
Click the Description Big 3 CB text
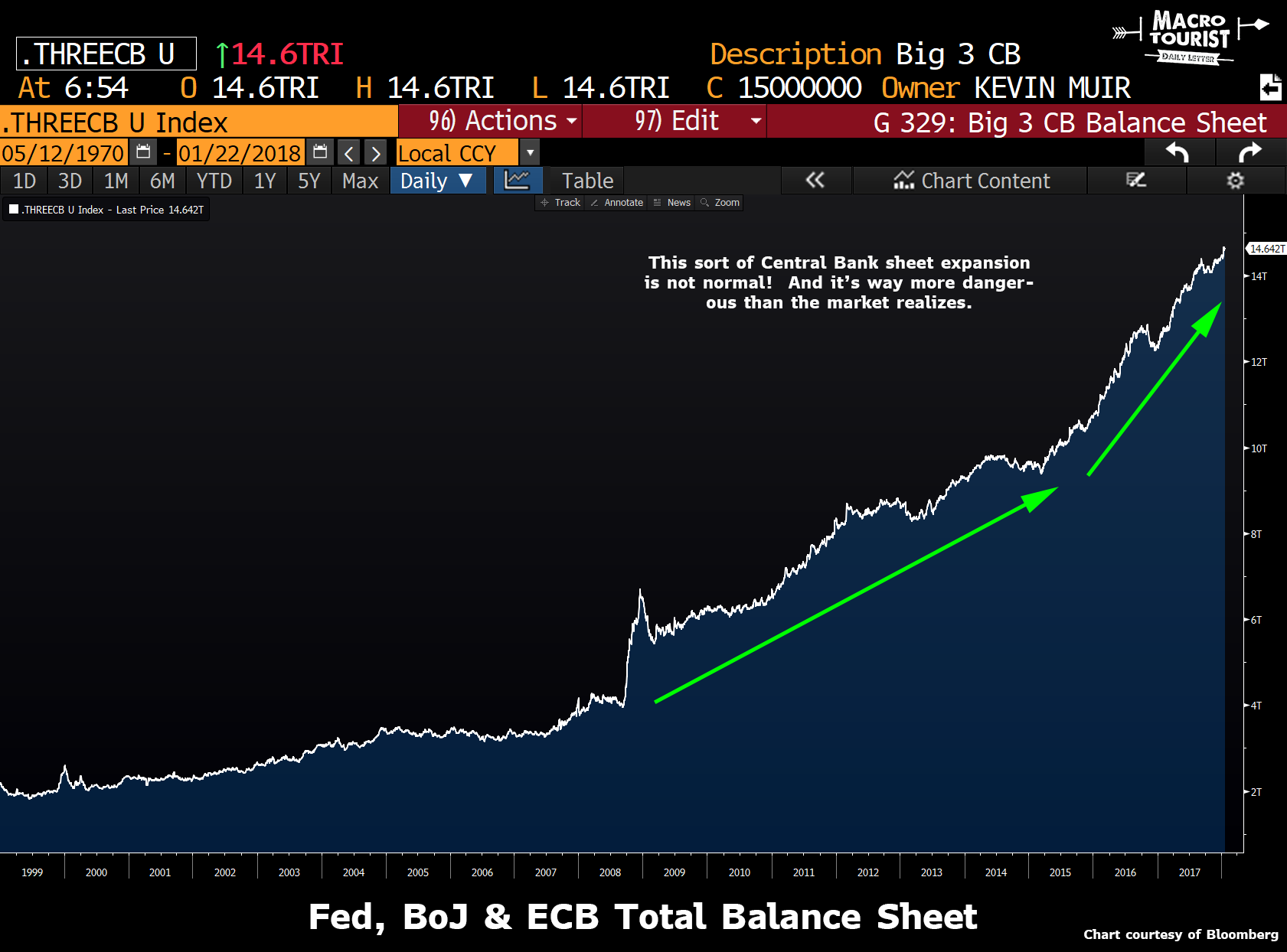(x=865, y=54)
